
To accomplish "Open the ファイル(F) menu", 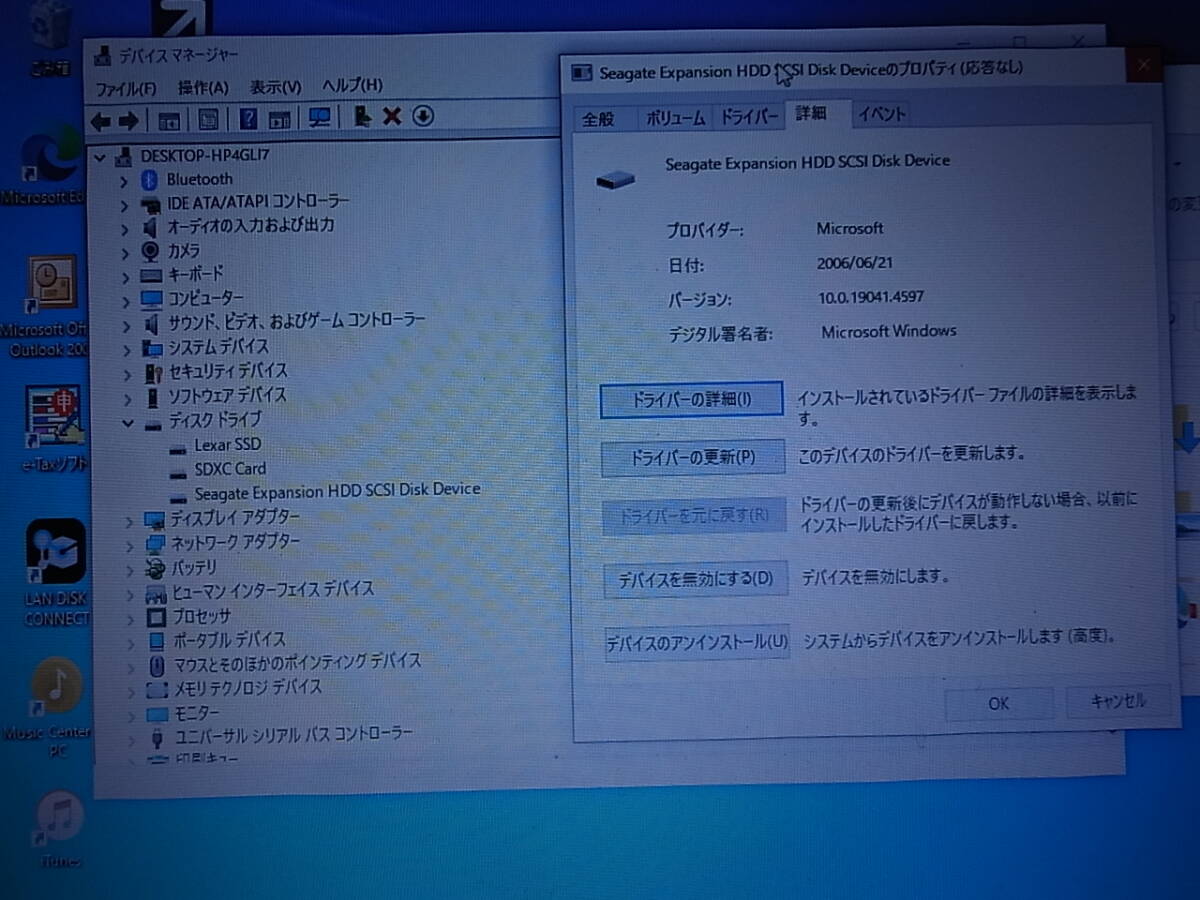I will point(126,88).
